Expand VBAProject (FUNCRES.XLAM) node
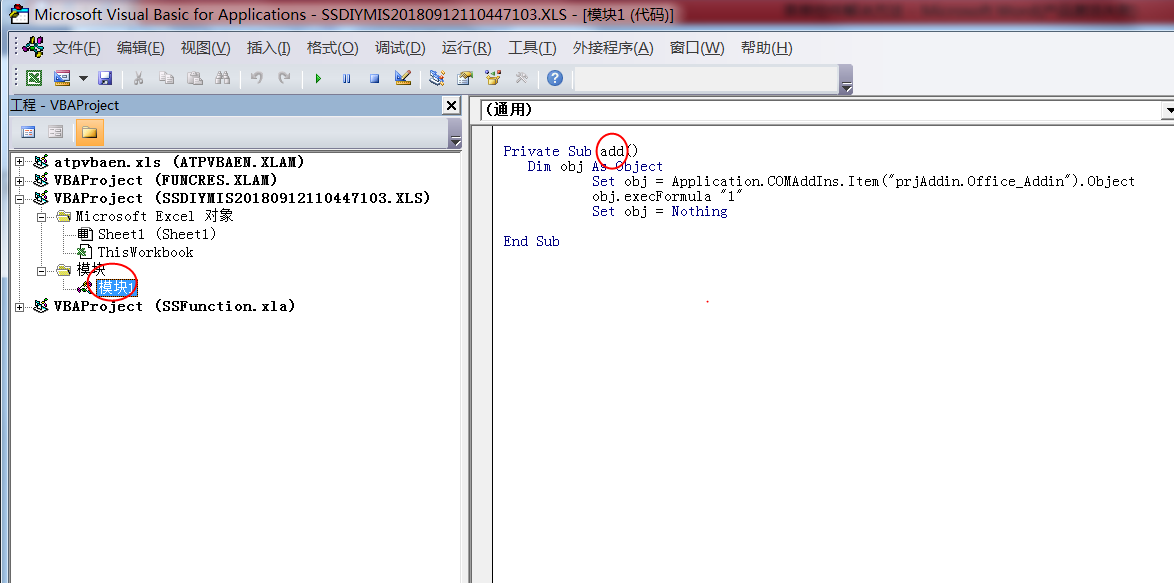 pyautogui.click(x=19, y=180)
